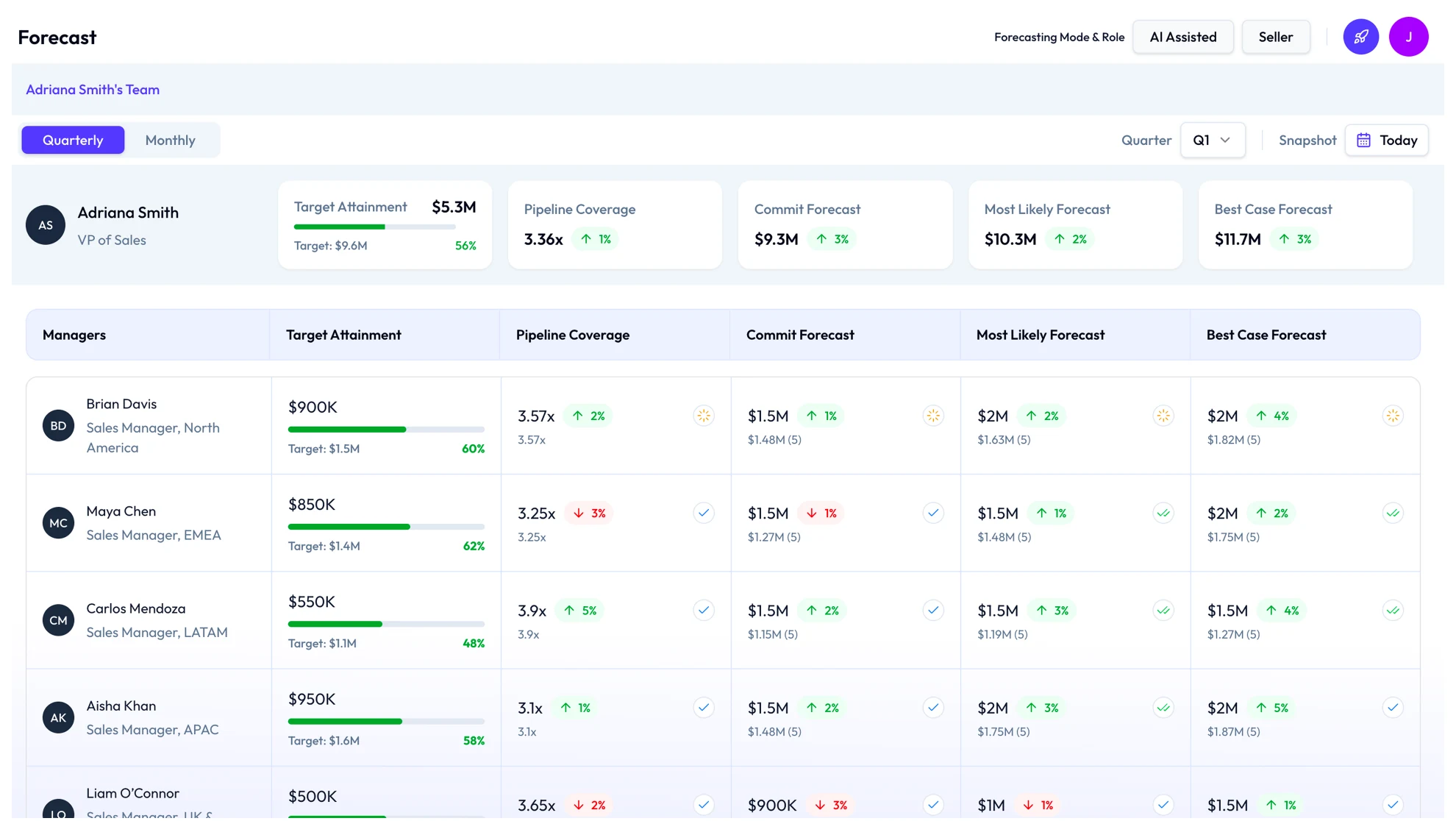Click Brian Davis Pipeline Coverage pending icon
Screen dimensions: 1456x821
click(x=704, y=416)
